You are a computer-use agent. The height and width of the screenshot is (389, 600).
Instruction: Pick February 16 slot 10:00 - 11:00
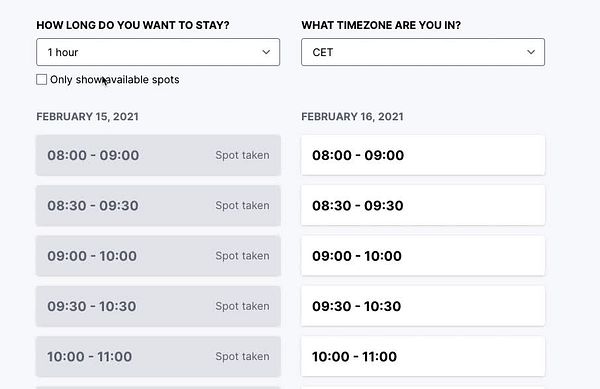pyautogui.click(x=423, y=356)
